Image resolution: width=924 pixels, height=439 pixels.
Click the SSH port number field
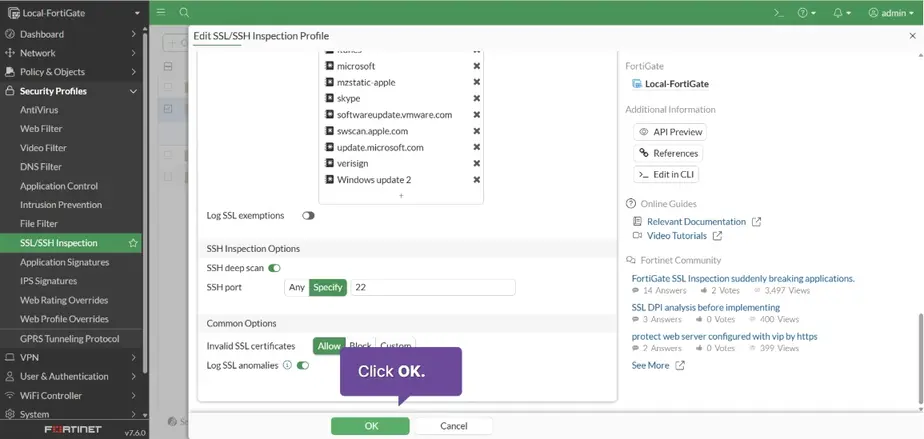(433, 288)
